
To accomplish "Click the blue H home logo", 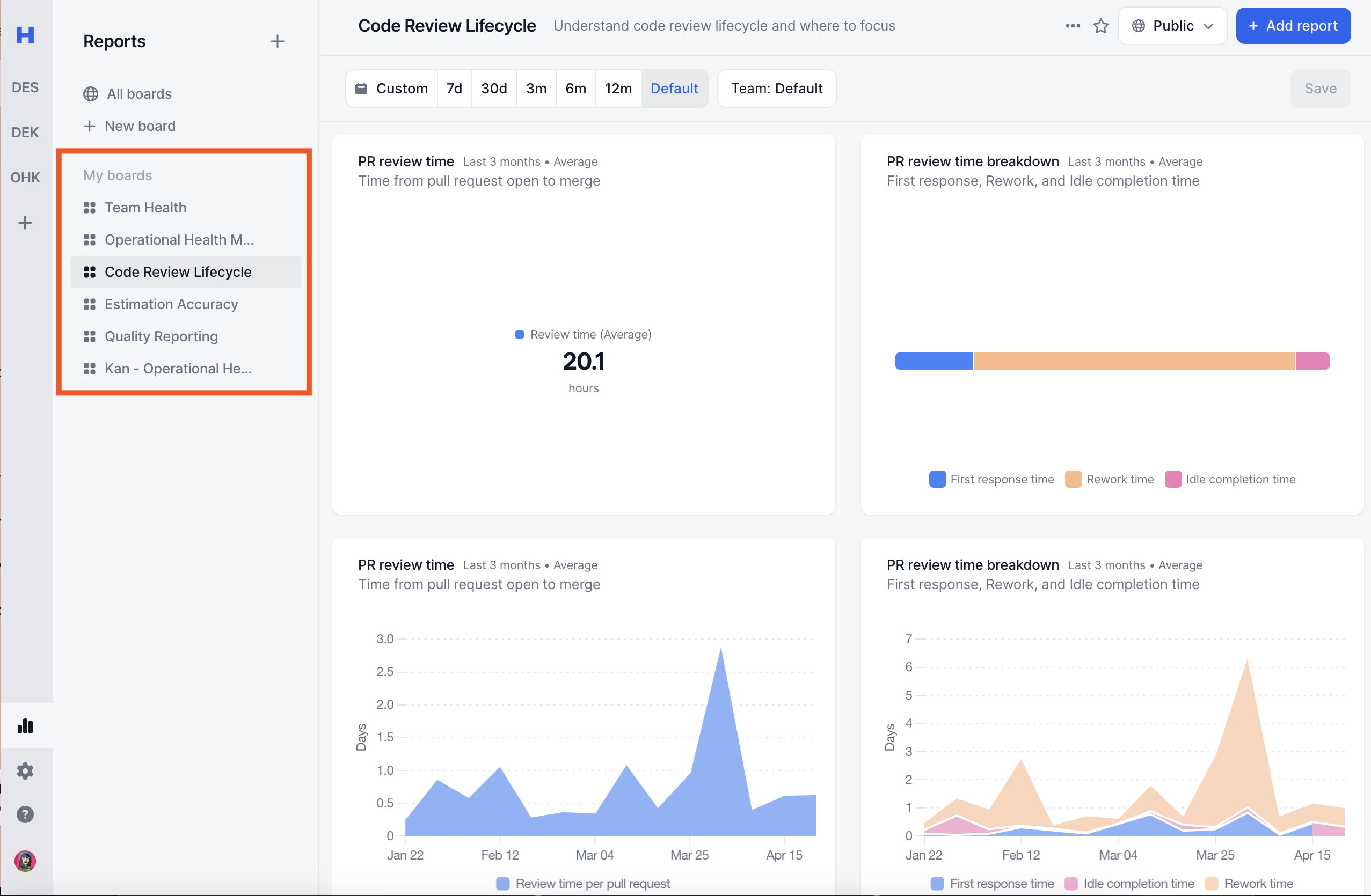I will tap(25, 35).
